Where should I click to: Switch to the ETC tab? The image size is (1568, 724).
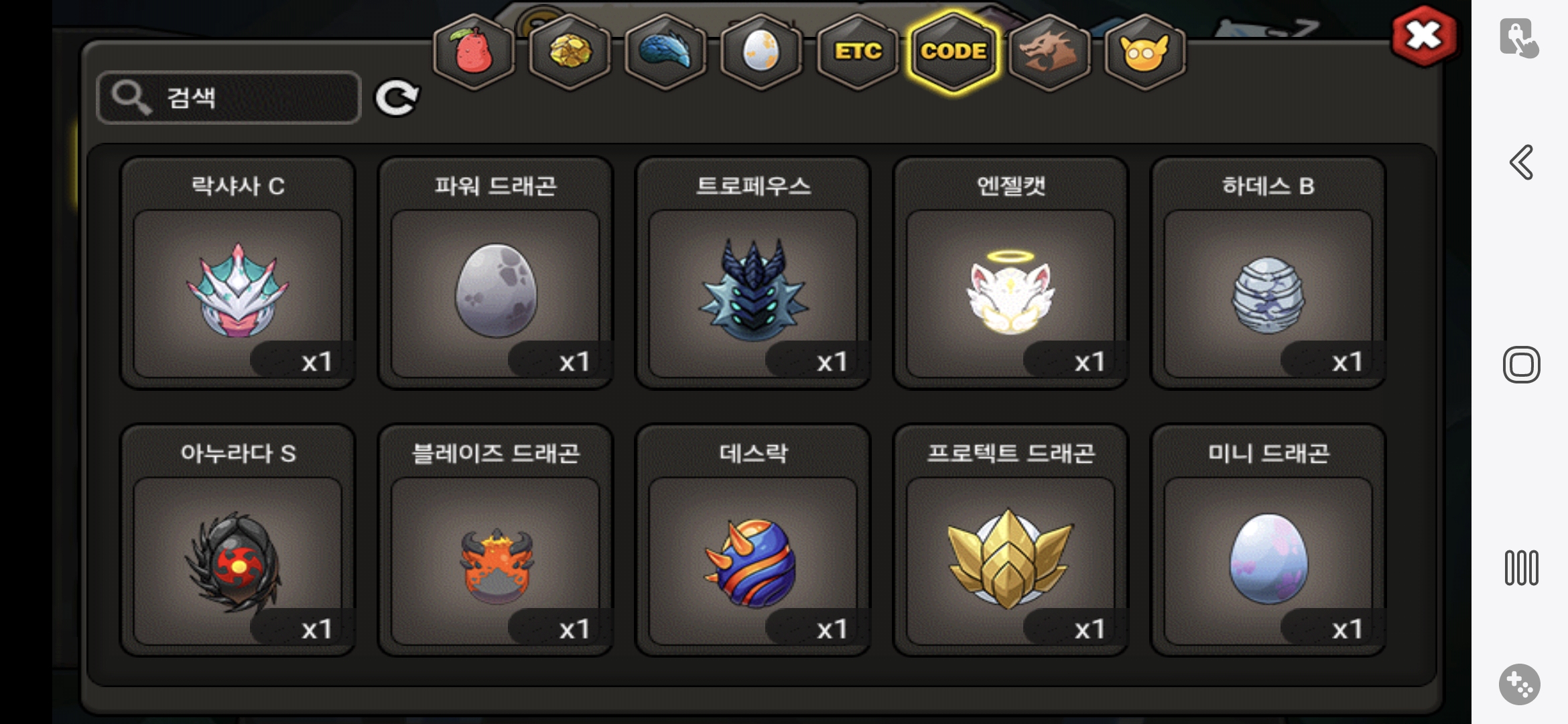pyautogui.click(x=858, y=52)
